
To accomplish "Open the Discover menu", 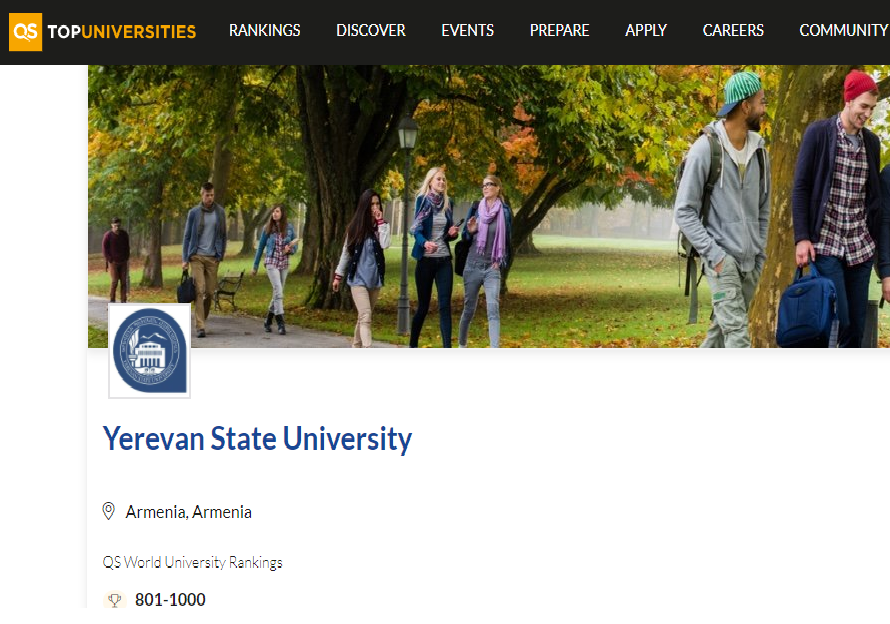I will 371,31.
